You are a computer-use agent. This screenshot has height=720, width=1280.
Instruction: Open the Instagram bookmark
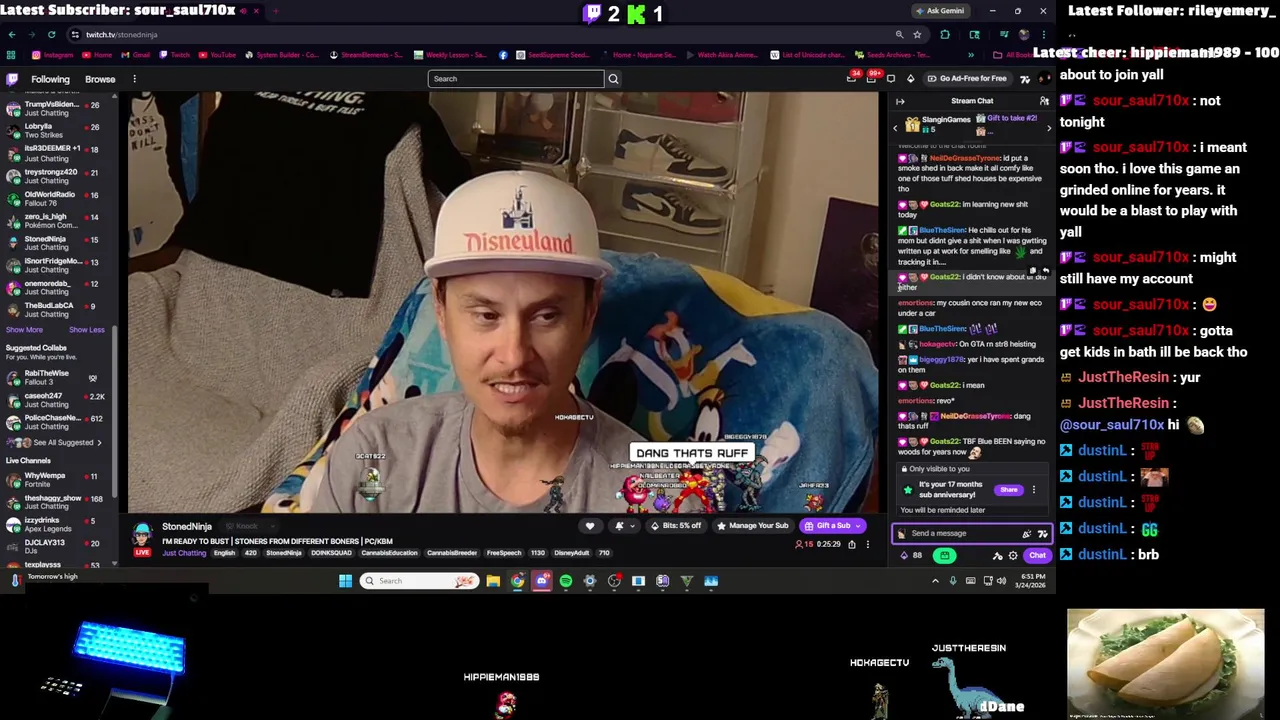pyautogui.click(x=53, y=55)
